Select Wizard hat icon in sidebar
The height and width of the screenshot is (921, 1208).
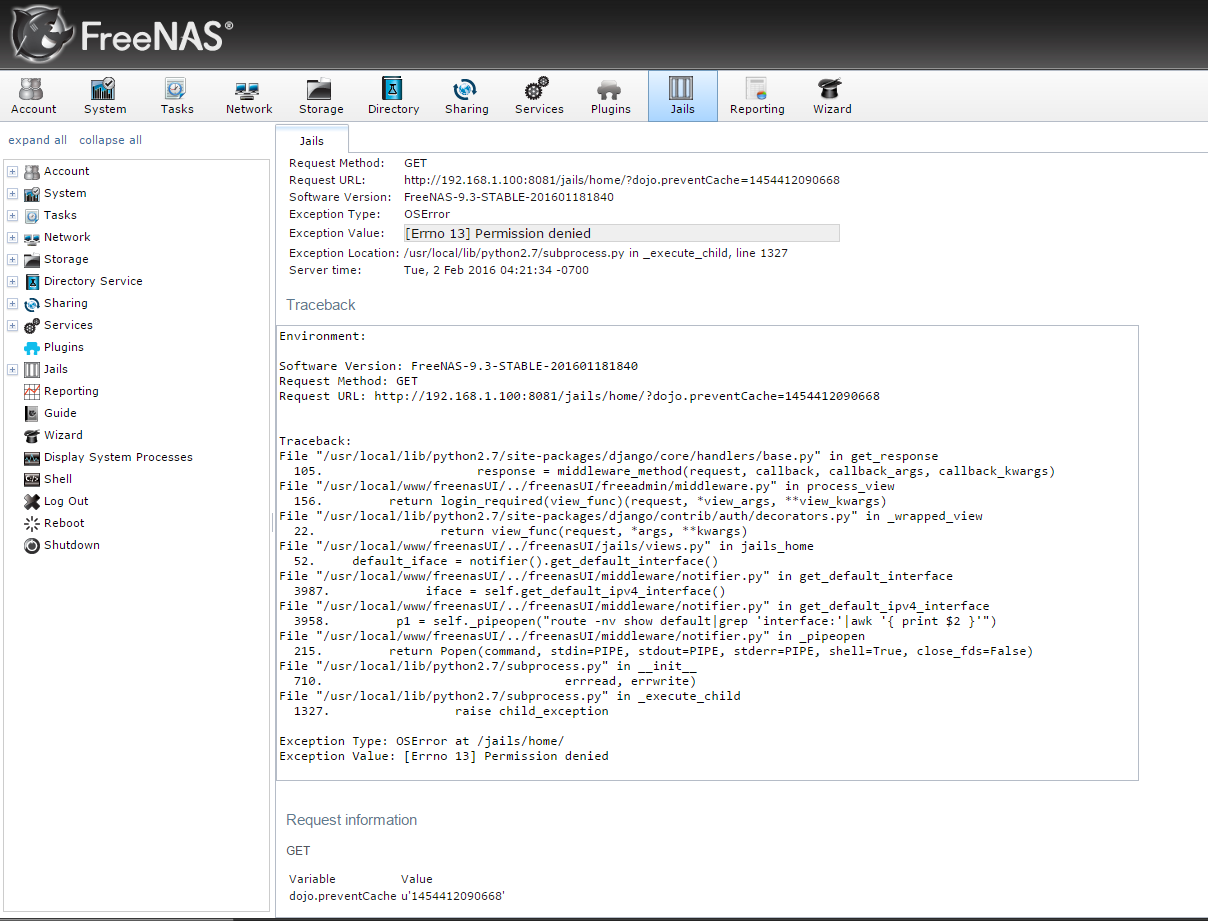(x=32, y=436)
